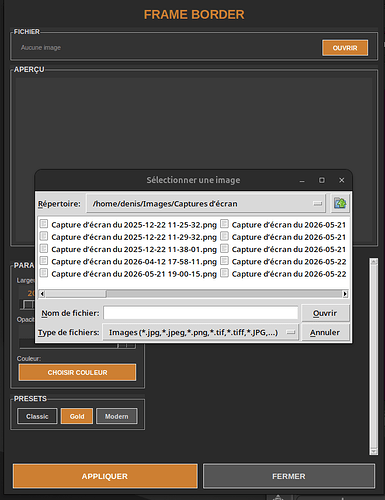Click the horizontal scrollbar thumb in file list

[76, 294]
